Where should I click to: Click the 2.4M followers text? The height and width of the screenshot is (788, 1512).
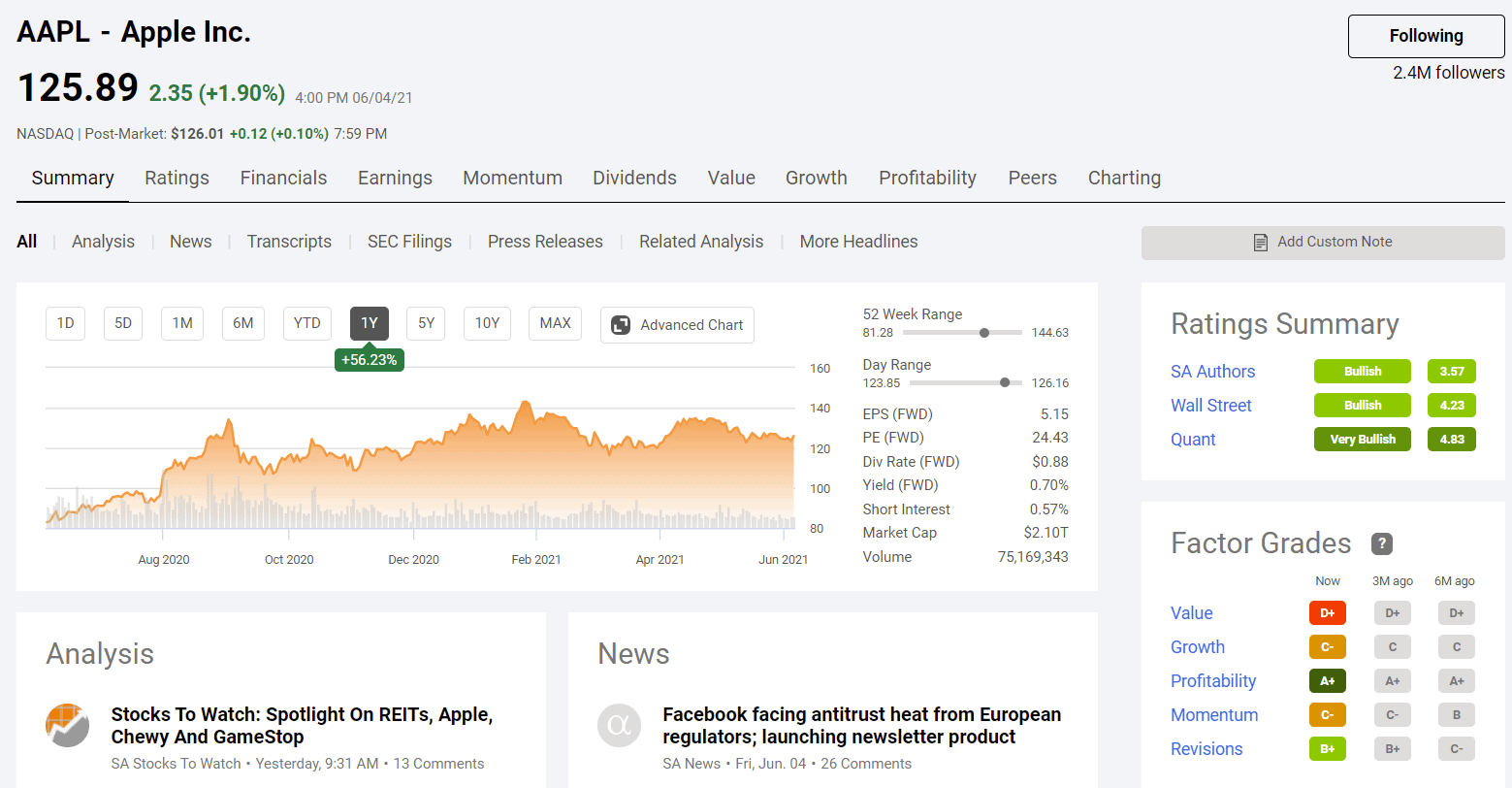pyautogui.click(x=1449, y=73)
